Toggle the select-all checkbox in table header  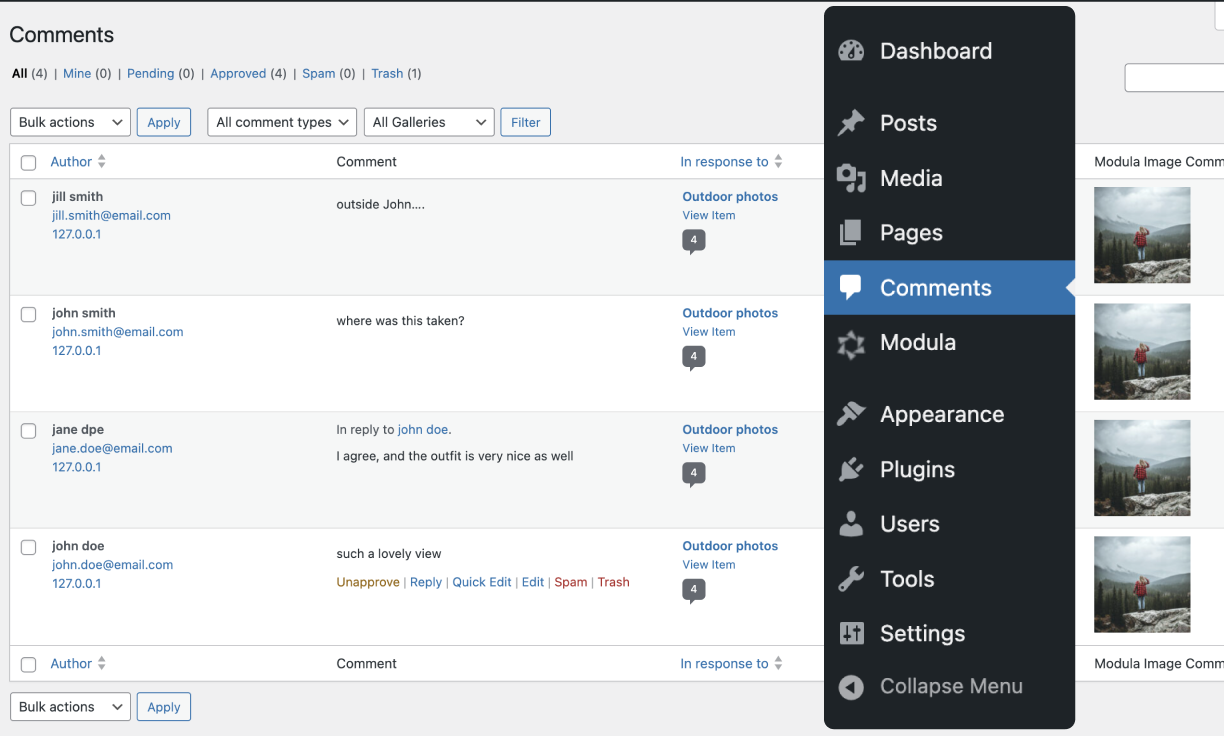pos(29,163)
